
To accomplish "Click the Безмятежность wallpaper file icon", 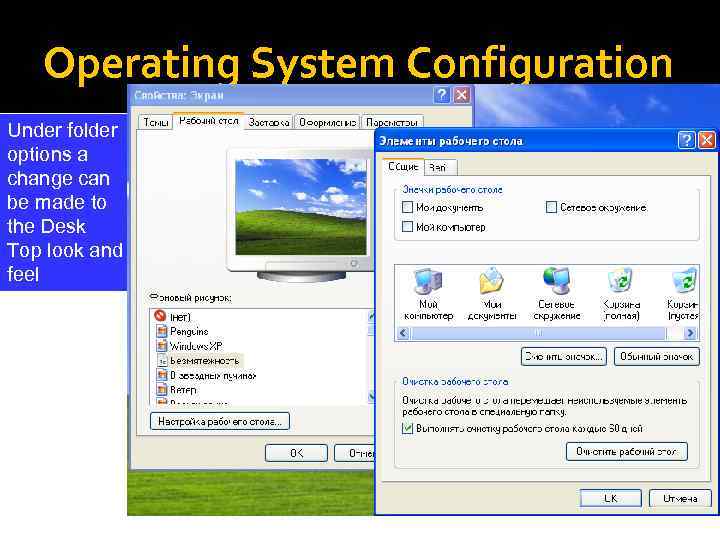I will (161, 360).
